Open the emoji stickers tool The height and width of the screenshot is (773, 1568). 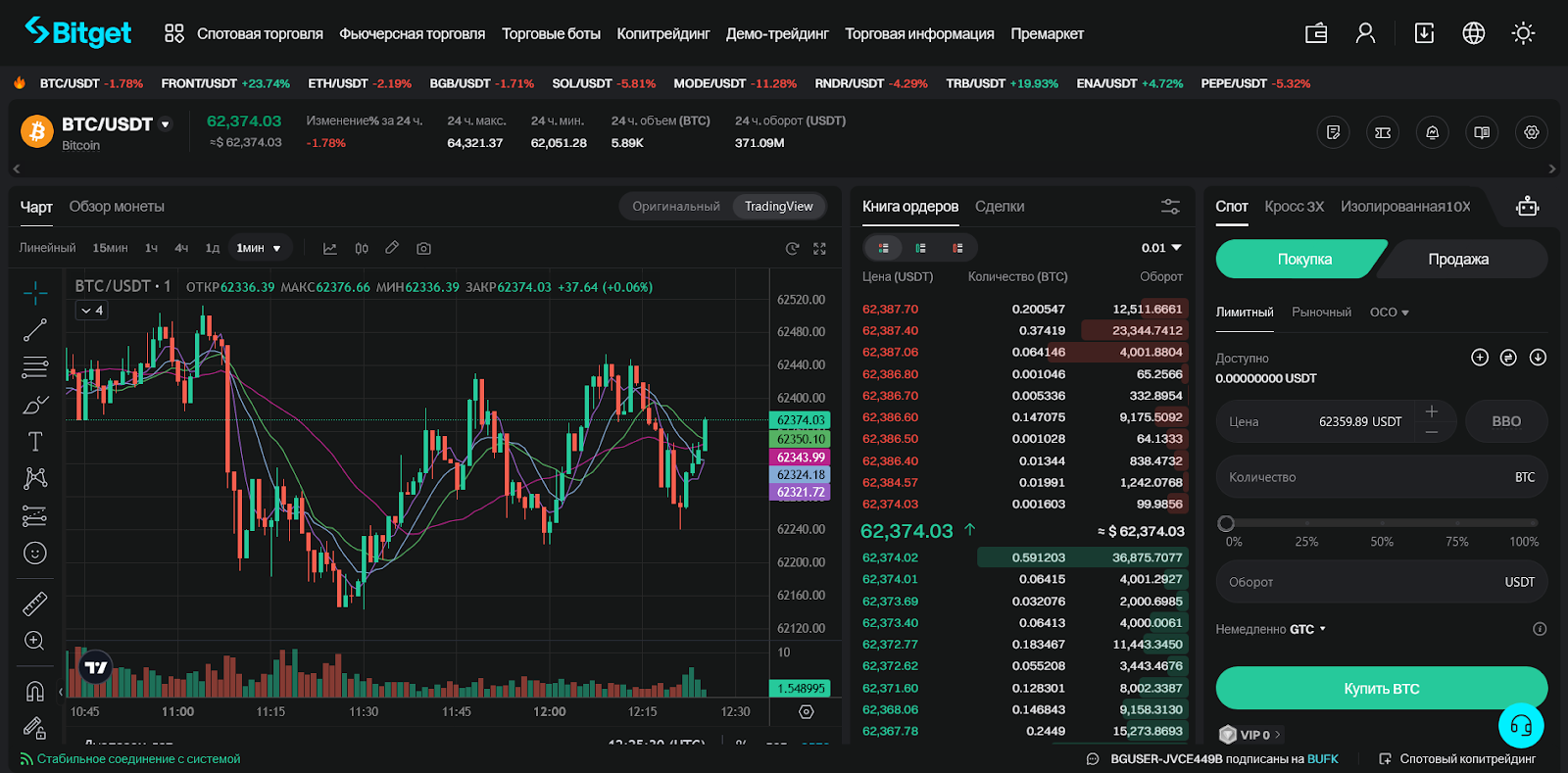(35, 554)
